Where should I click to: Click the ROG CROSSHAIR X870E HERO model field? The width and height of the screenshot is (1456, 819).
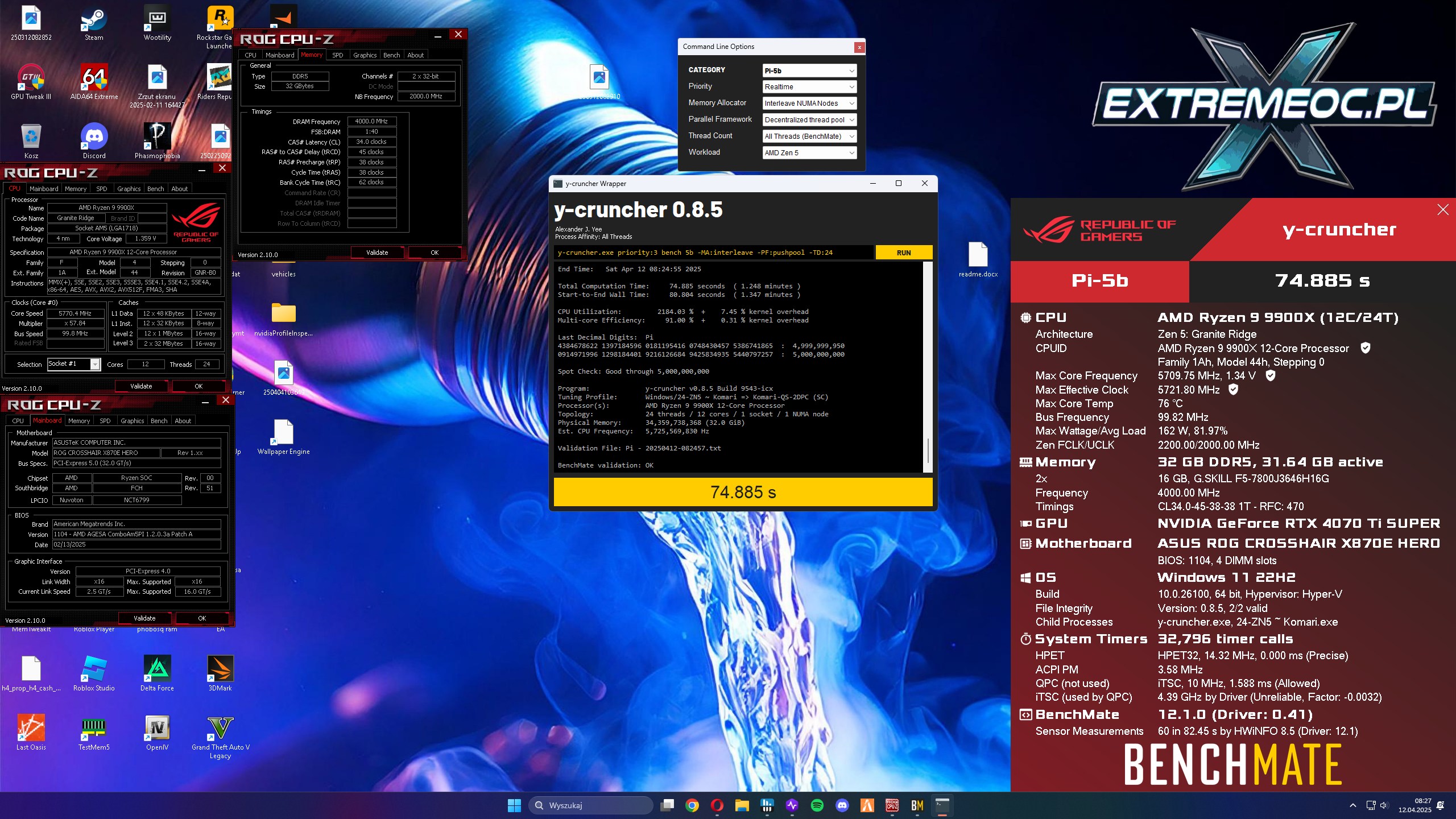106,453
